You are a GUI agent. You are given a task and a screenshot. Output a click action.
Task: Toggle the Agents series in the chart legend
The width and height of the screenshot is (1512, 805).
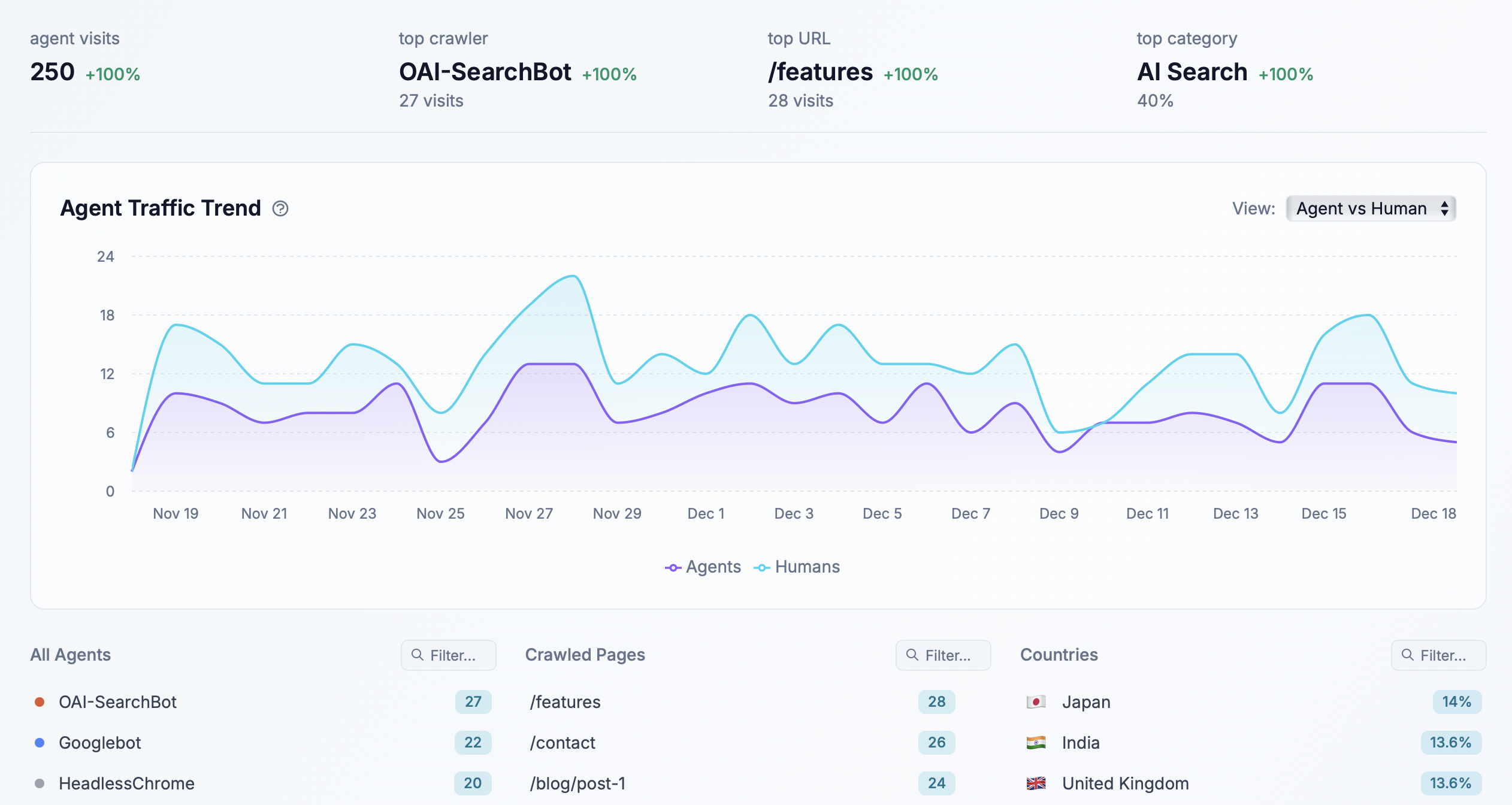703,567
